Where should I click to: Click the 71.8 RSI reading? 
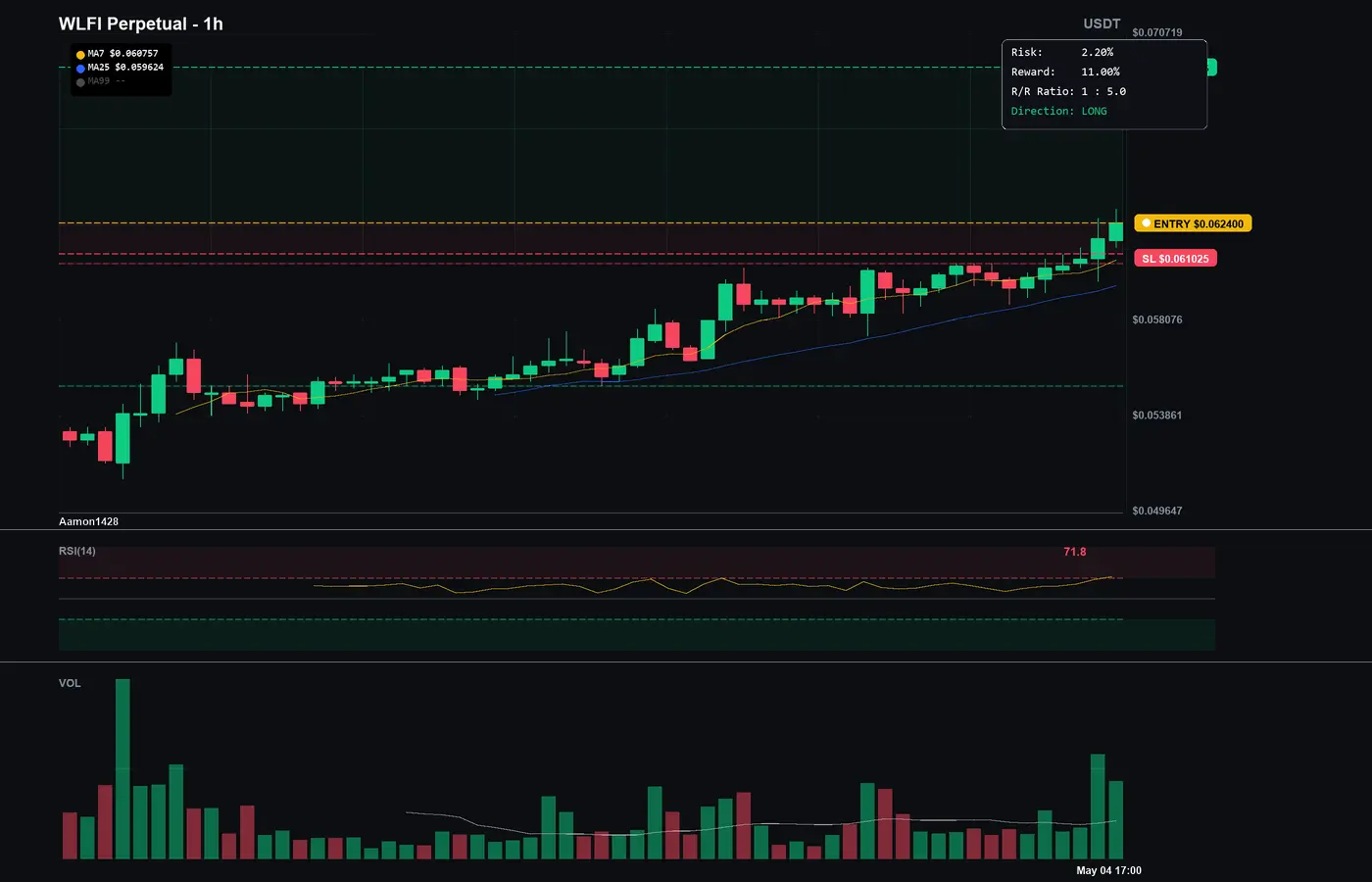(1075, 552)
